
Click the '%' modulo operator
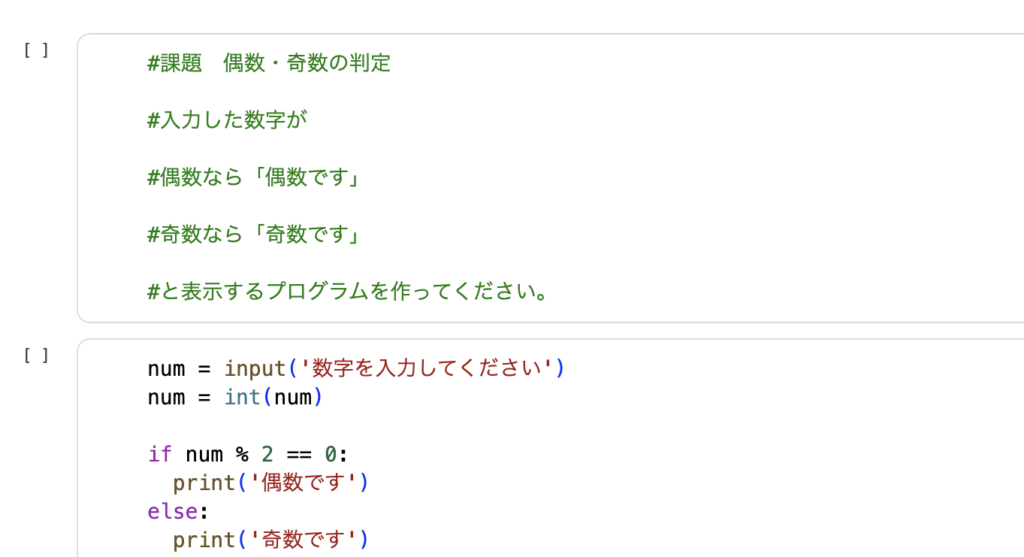click(242, 454)
